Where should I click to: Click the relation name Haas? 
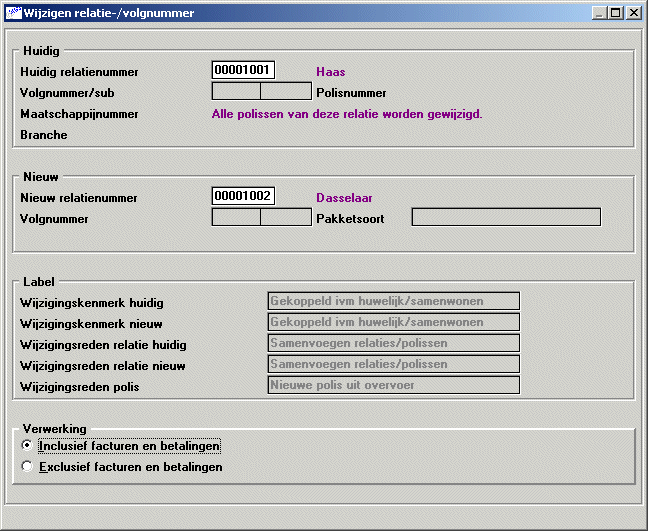[x=330, y=72]
